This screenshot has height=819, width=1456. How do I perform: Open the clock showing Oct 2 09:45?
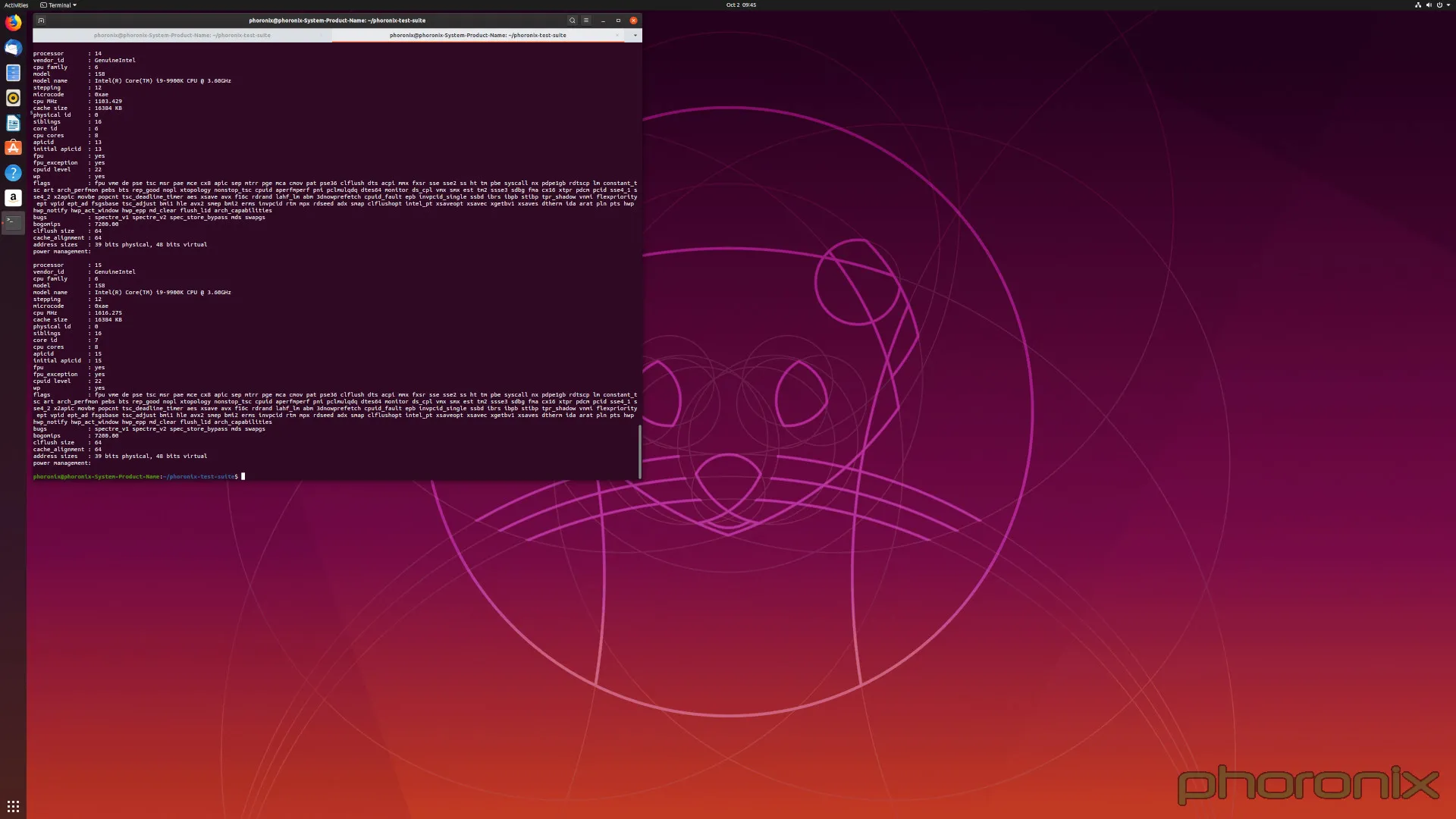point(741,5)
